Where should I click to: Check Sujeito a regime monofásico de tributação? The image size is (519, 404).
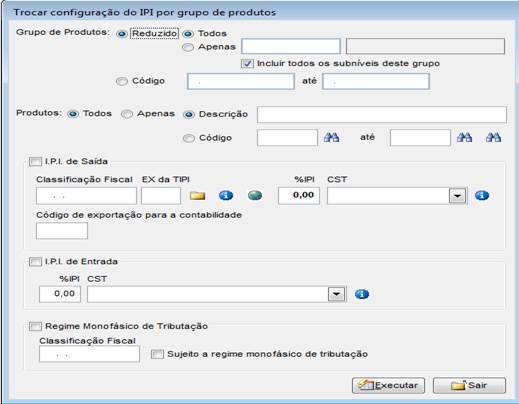[157, 354]
